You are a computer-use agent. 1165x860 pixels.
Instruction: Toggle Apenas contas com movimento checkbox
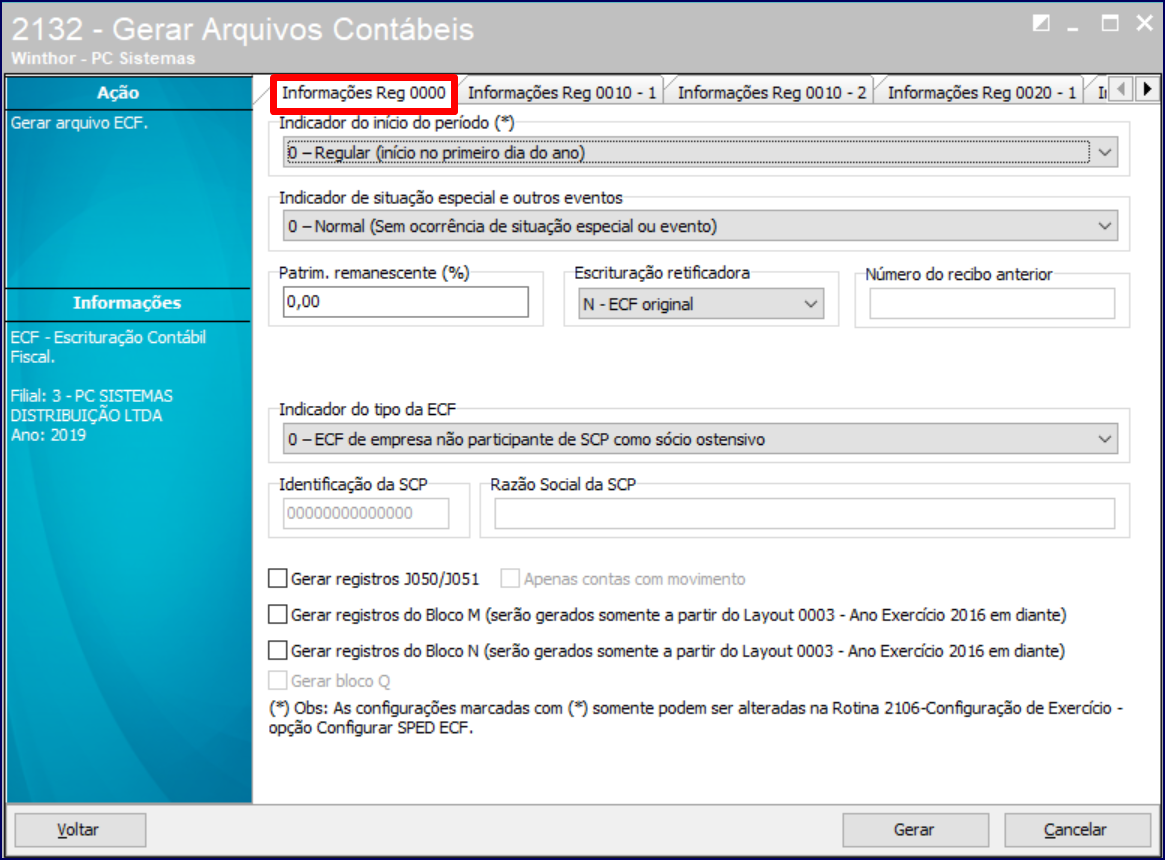510,578
